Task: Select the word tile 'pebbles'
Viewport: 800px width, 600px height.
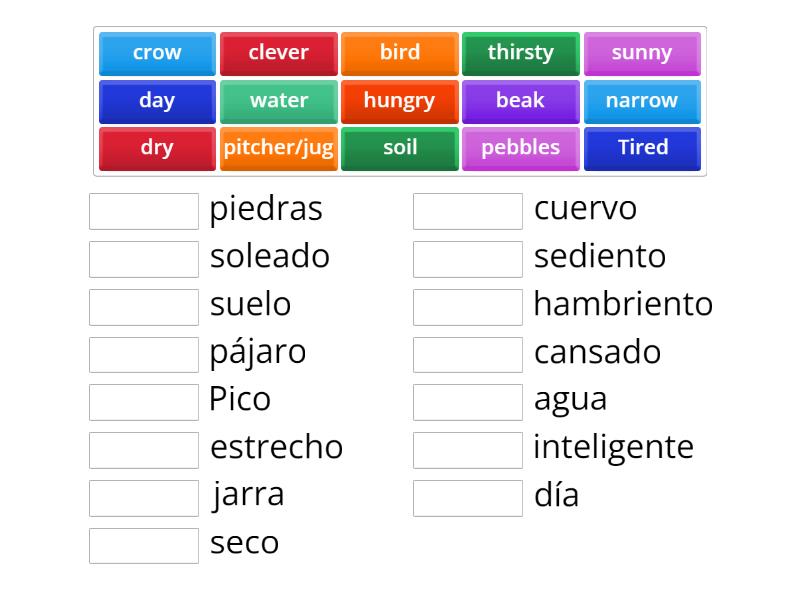Action: 521,147
